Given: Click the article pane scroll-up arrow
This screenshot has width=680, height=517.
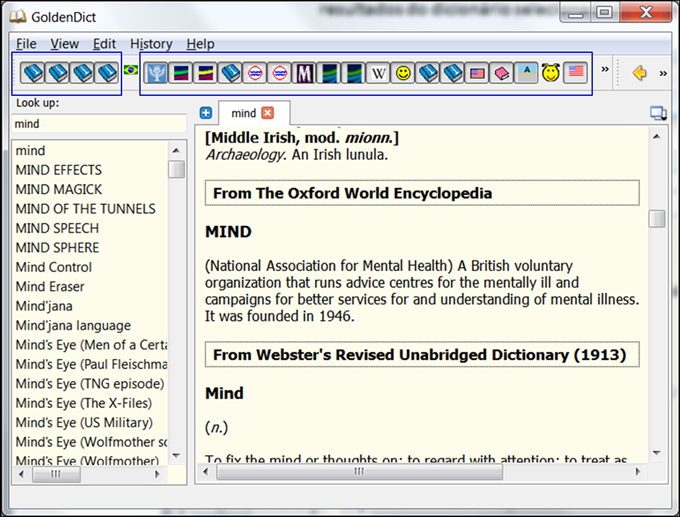Looking at the screenshot, I should (x=657, y=137).
